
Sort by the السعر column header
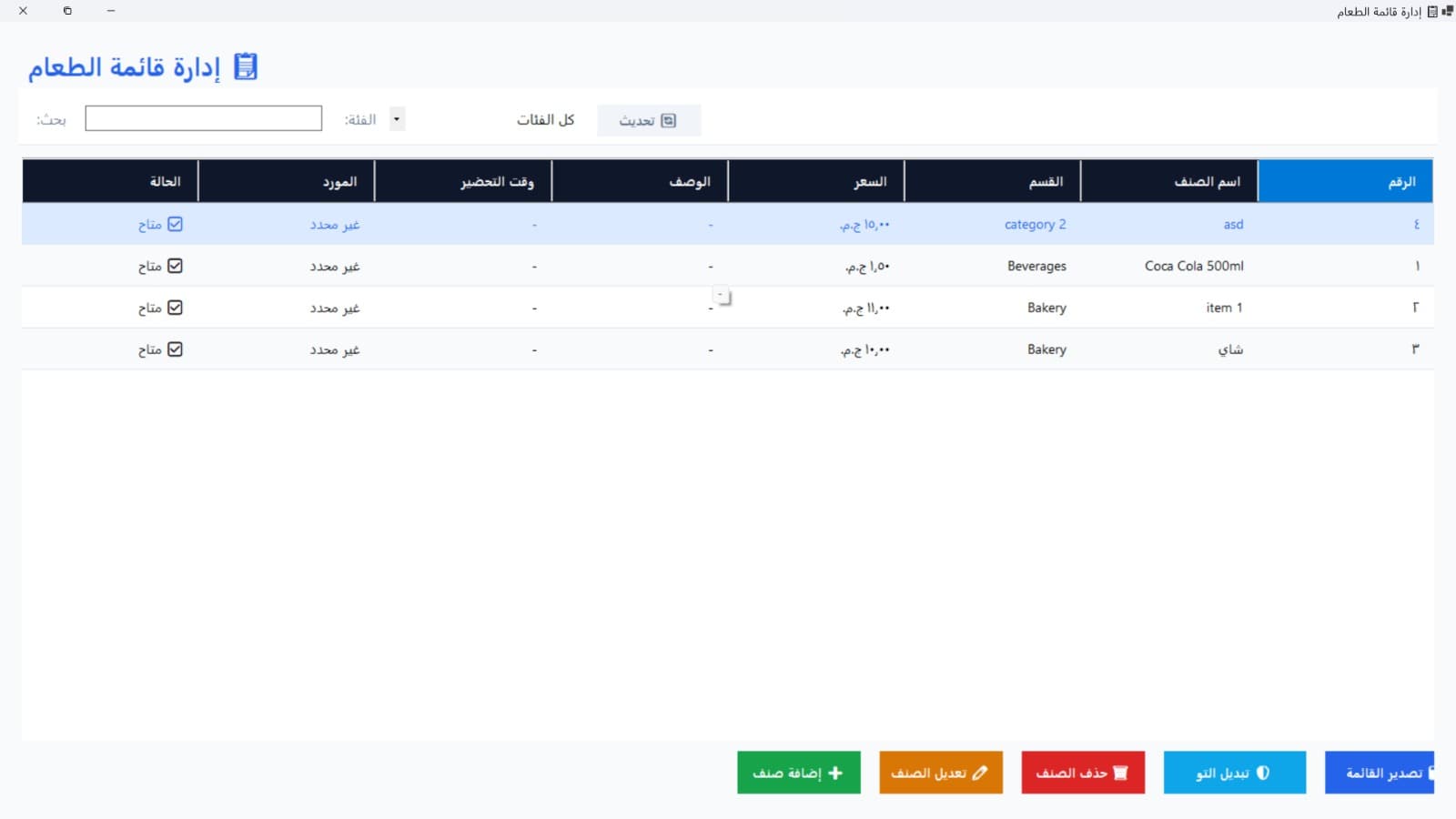(x=816, y=181)
